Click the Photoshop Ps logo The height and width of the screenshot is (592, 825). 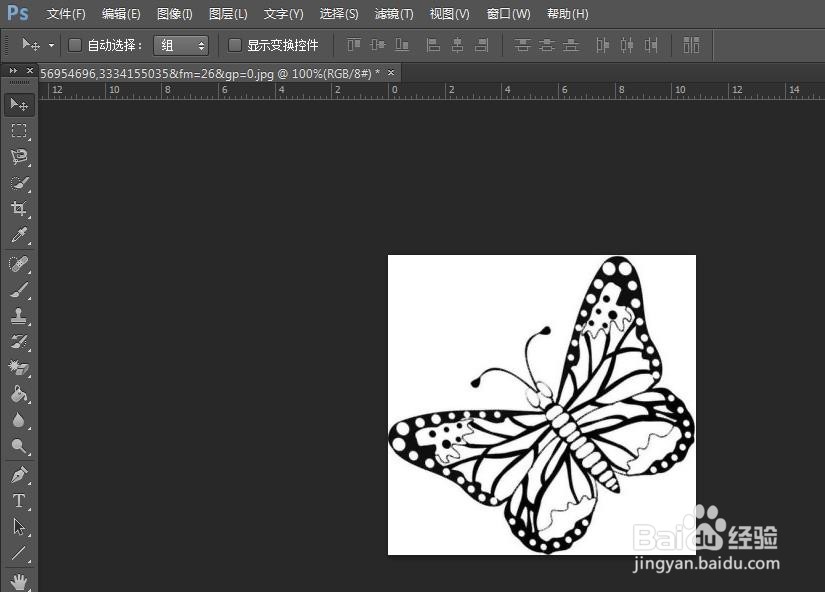point(17,13)
